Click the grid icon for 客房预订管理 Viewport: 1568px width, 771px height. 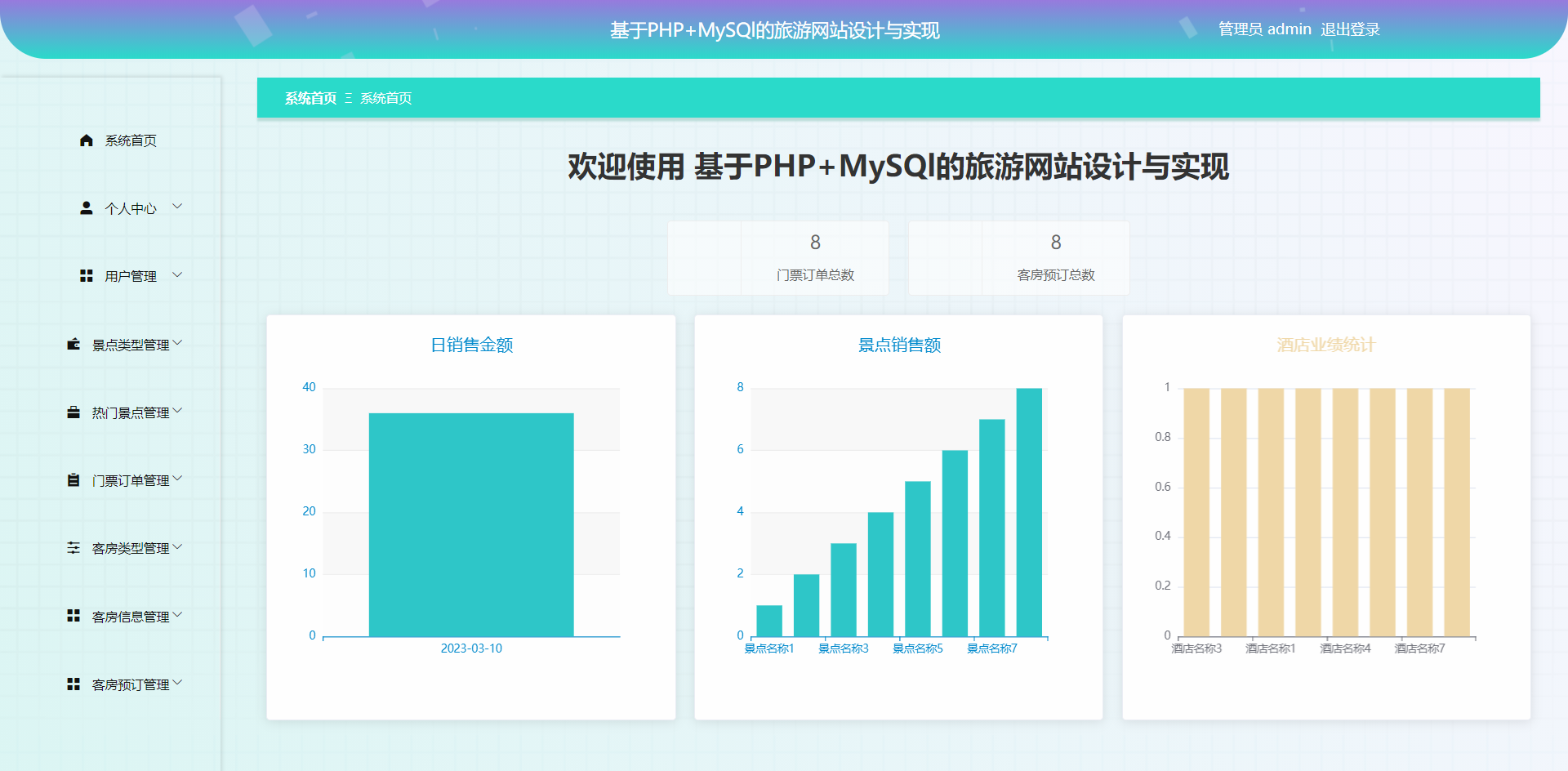pyautogui.click(x=73, y=684)
